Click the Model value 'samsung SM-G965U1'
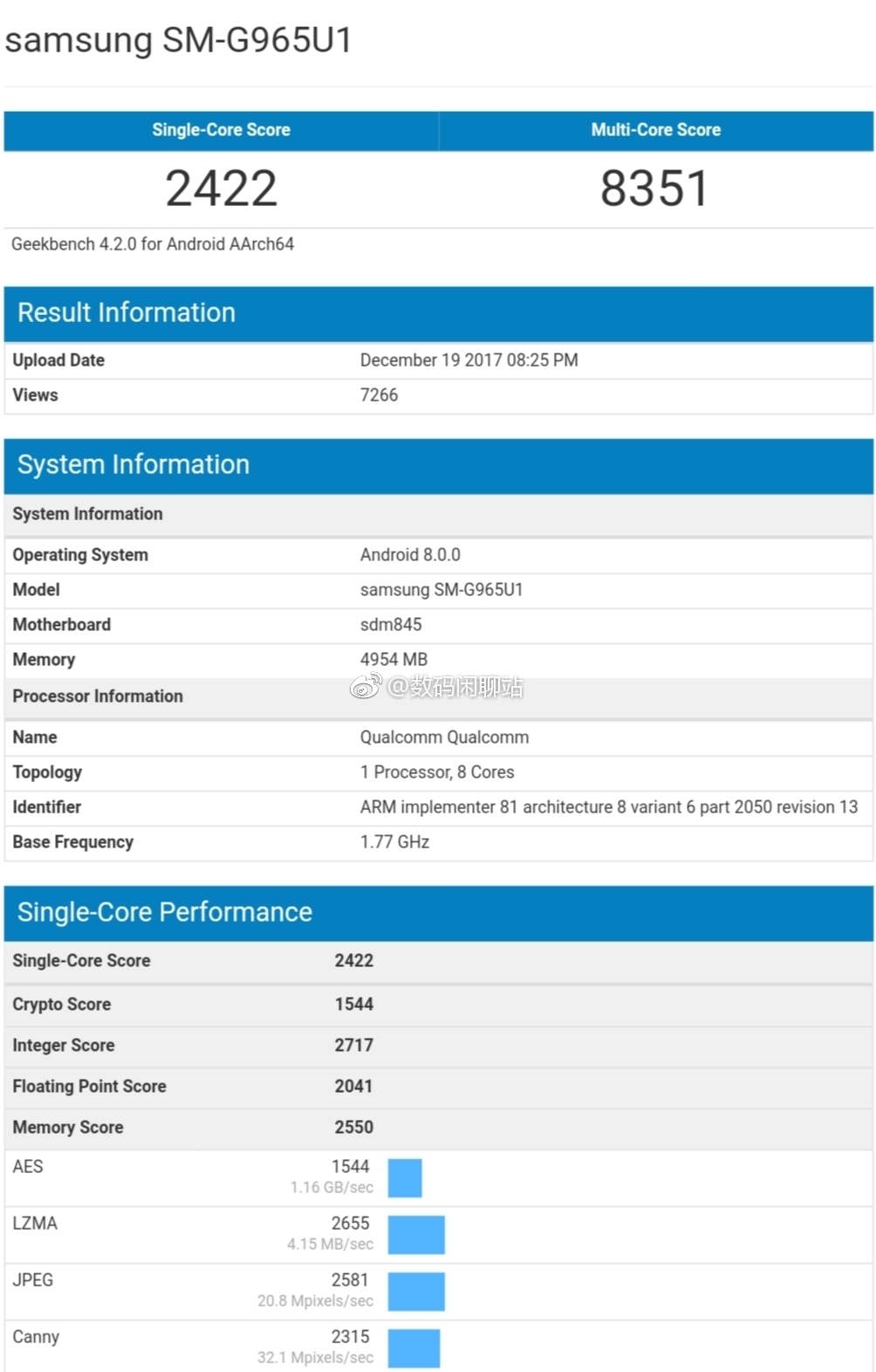Screen dimensions: 876x1372 click(x=441, y=590)
